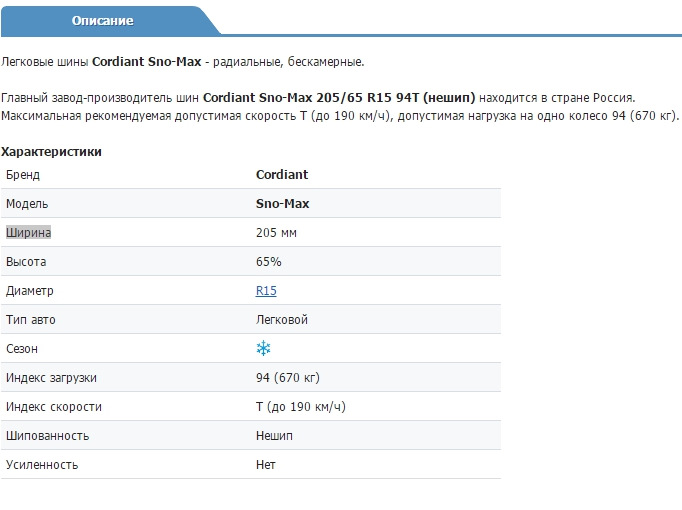
Task: Click the Cordiant brand value
Action: [x=282, y=175]
